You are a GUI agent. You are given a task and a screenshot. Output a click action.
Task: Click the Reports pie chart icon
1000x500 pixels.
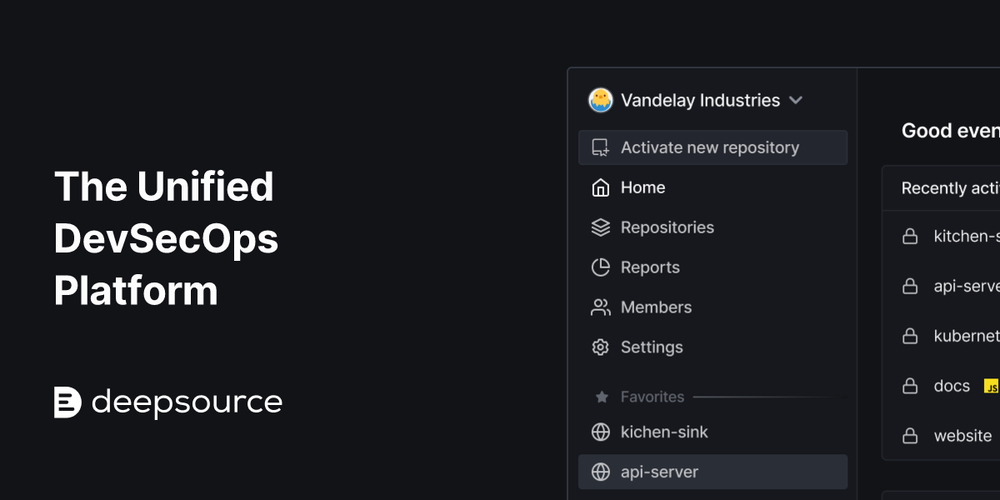pyautogui.click(x=600, y=267)
